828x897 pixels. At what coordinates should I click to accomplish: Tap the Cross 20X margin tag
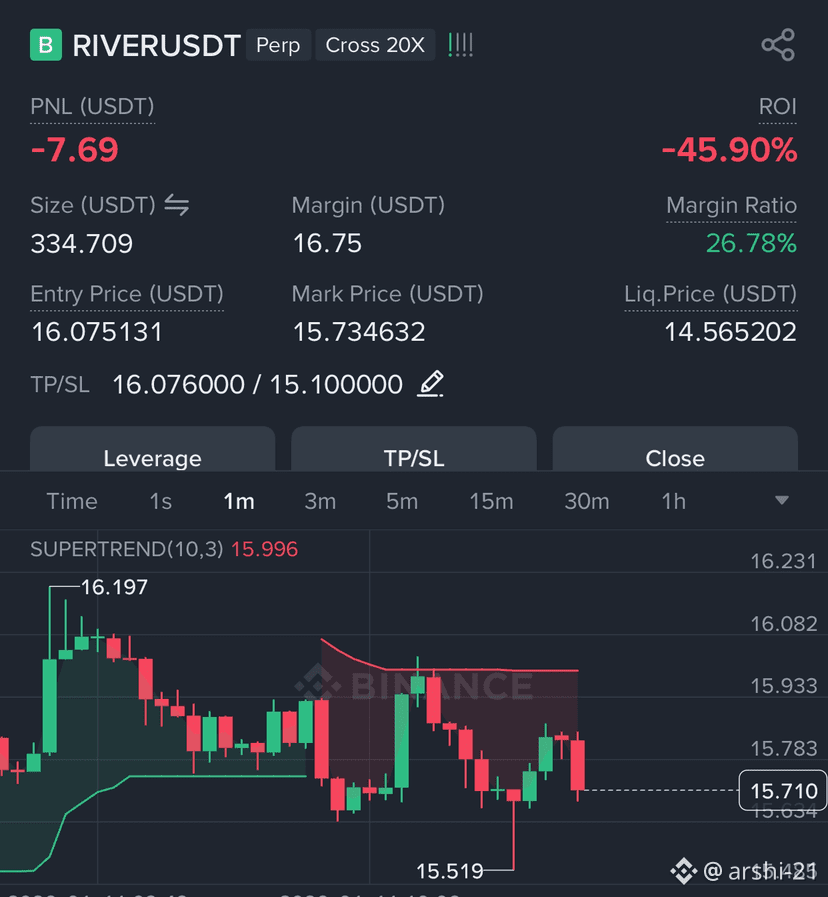(x=375, y=45)
